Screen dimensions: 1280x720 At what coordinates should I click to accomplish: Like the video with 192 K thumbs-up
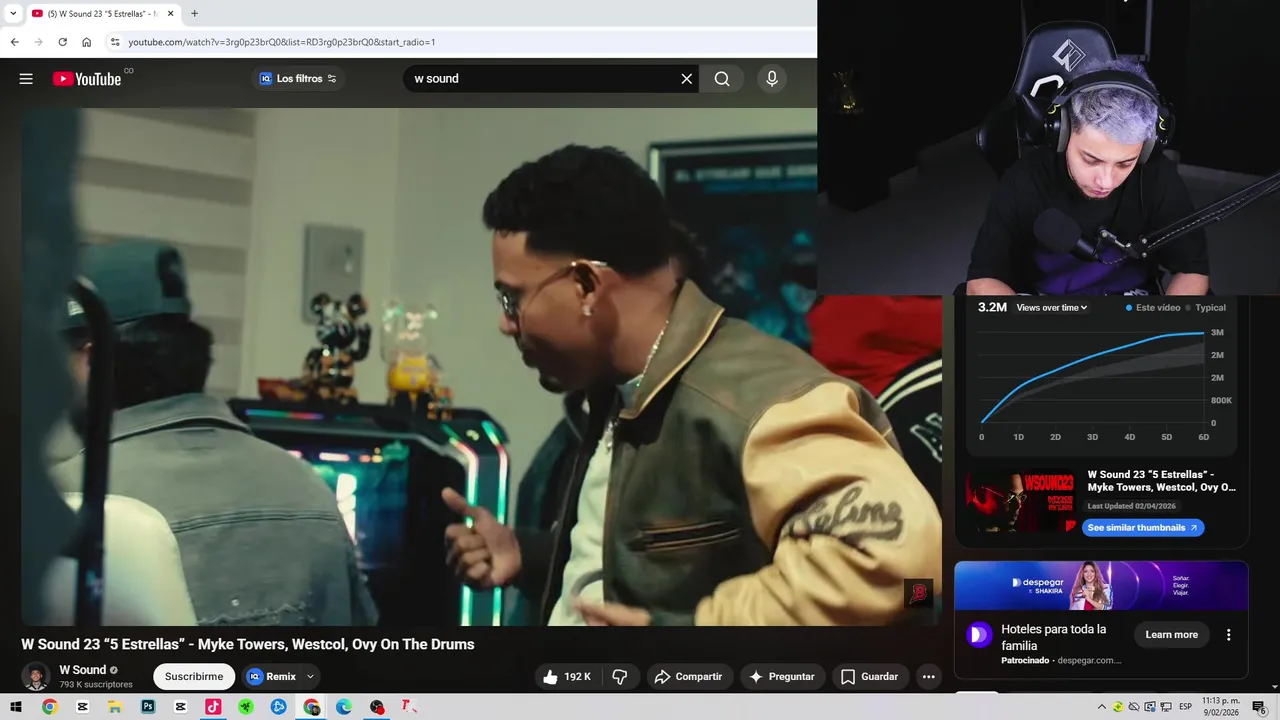coord(567,677)
